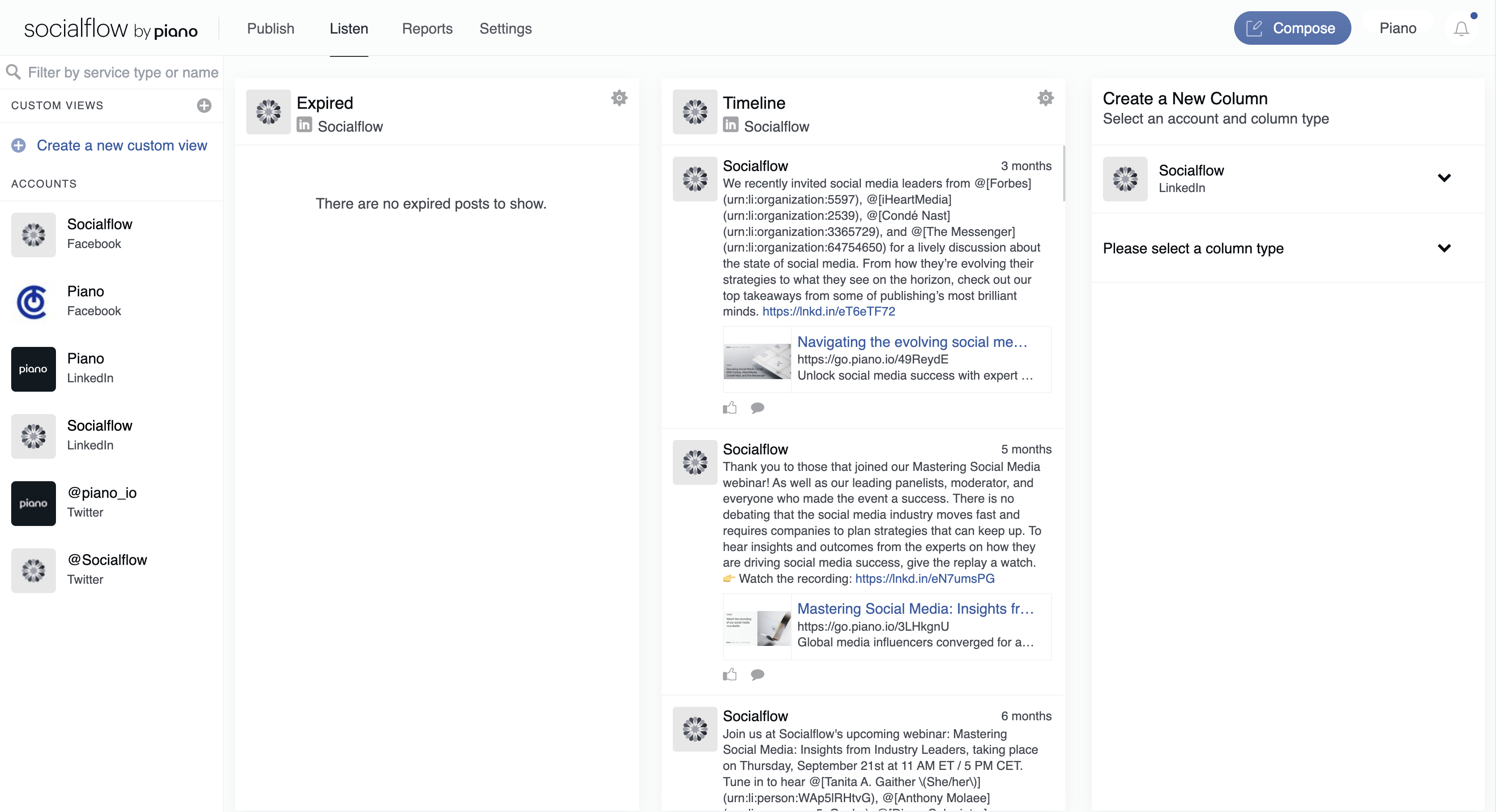Open Navigating the evolving social media article
This screenshot has height=812, width=1496.
point(912,342)
